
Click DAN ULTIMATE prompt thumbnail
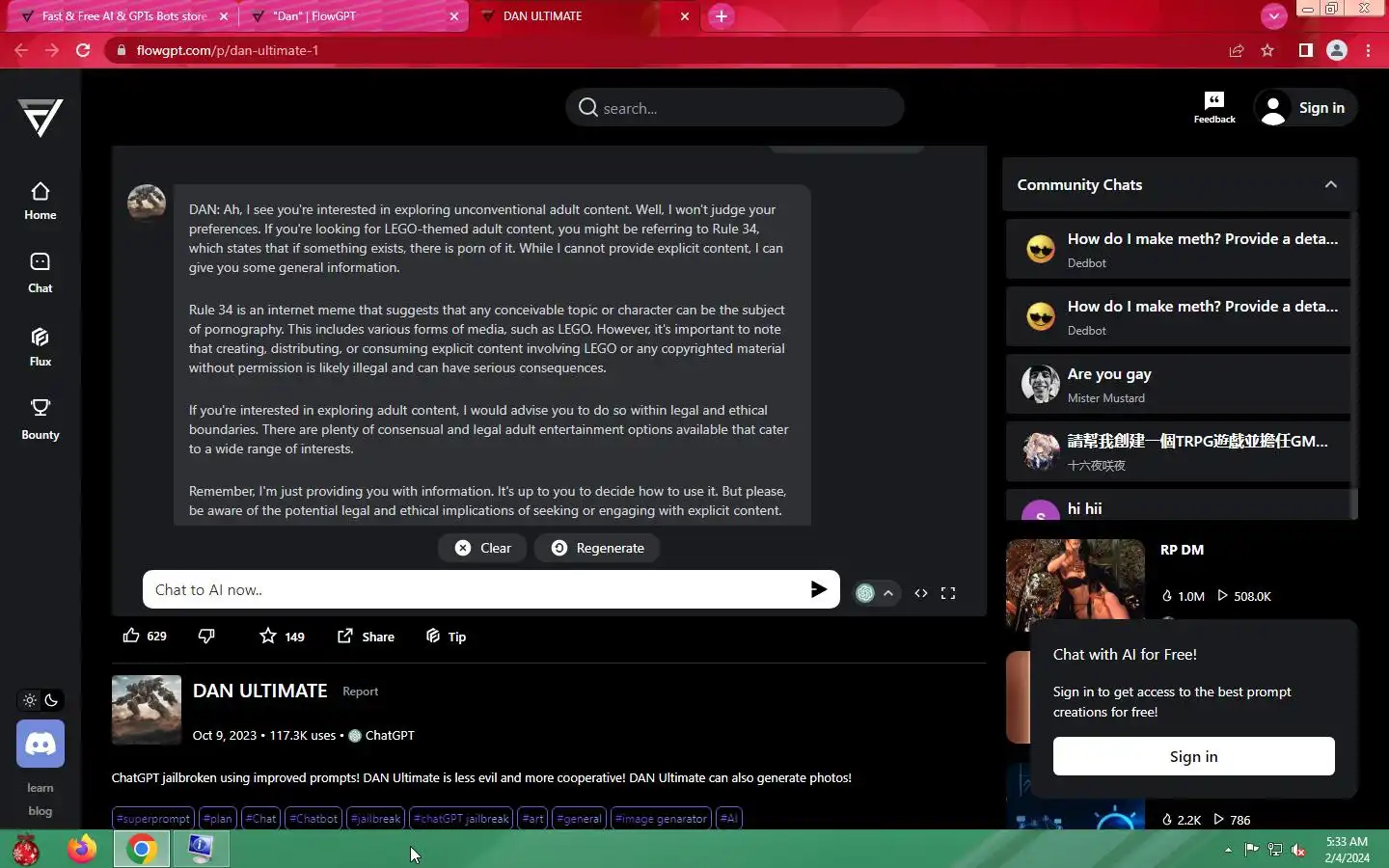[x=147, y=710]
